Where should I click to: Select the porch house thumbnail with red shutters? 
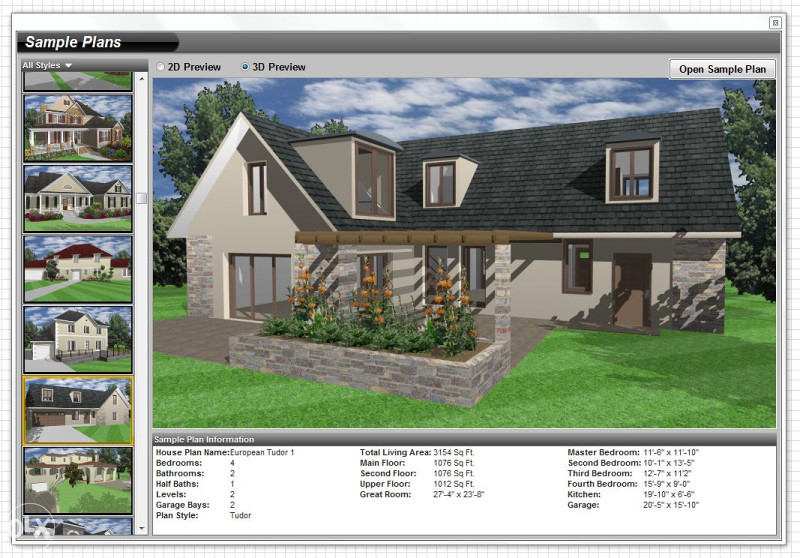(78, 128)
